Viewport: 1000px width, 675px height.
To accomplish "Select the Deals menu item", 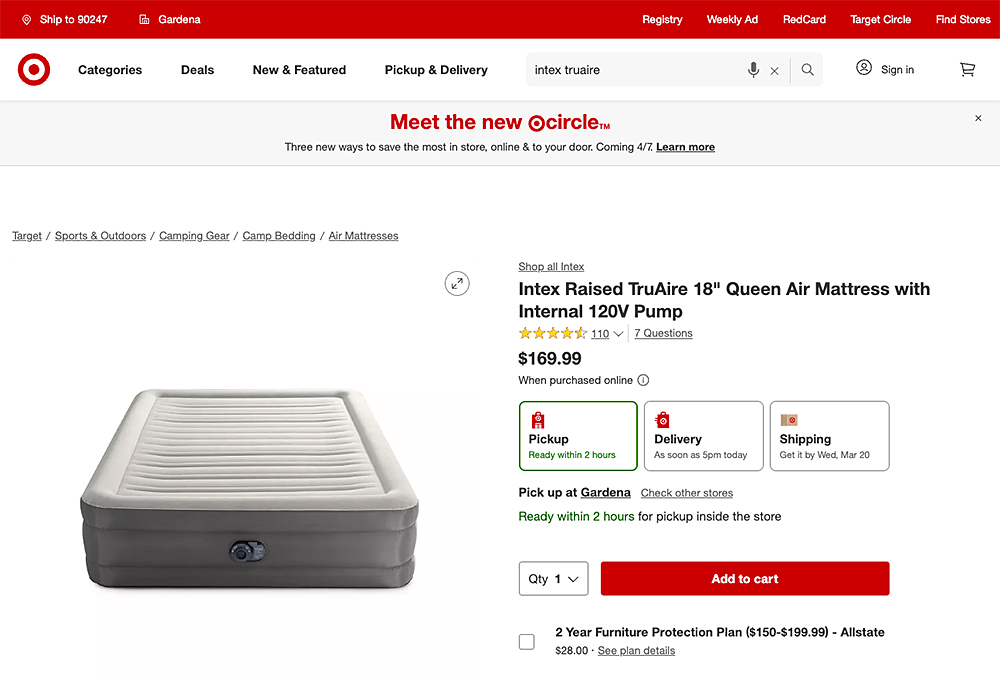I will pos(197,70).
